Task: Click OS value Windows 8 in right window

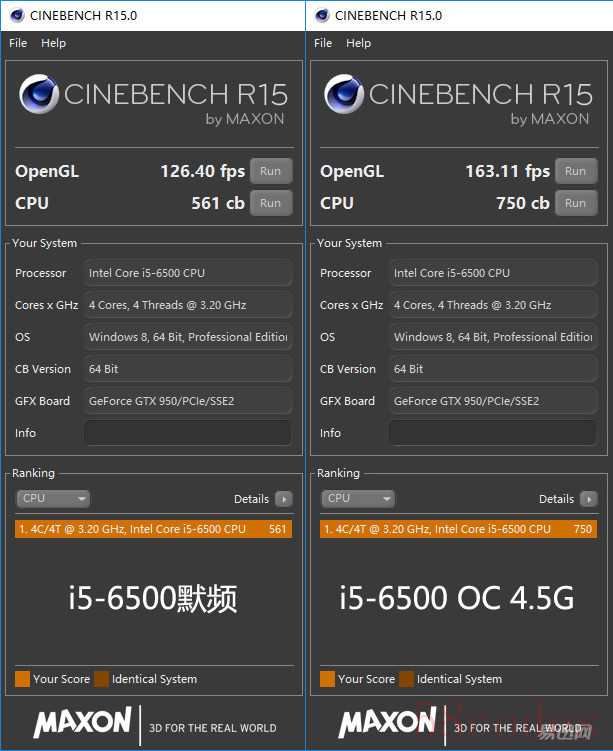Action: click(x=493, y=337)
